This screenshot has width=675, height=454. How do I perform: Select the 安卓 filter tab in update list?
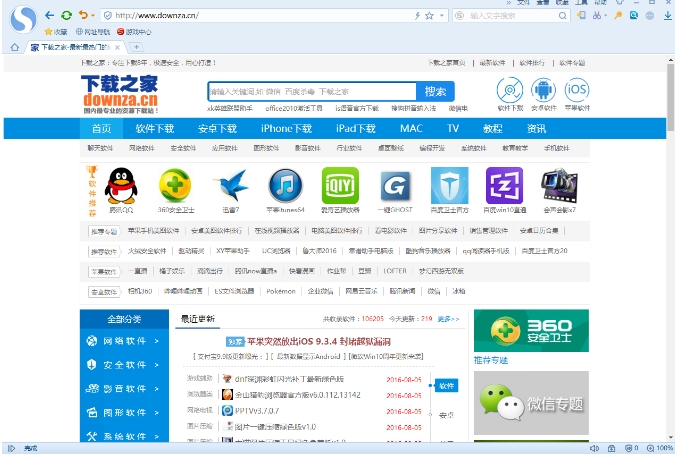pos(446,415)
